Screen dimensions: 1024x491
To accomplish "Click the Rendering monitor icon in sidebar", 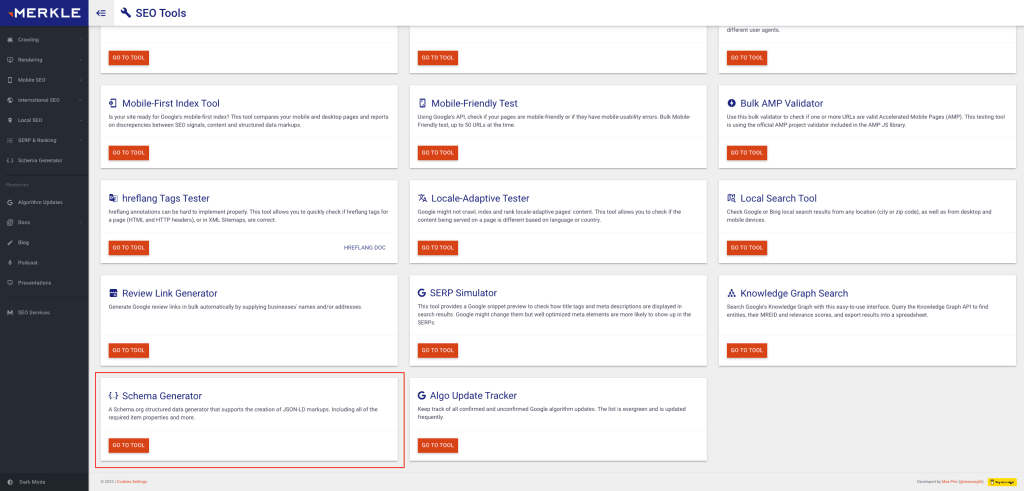I will click(x=10, y=60).
